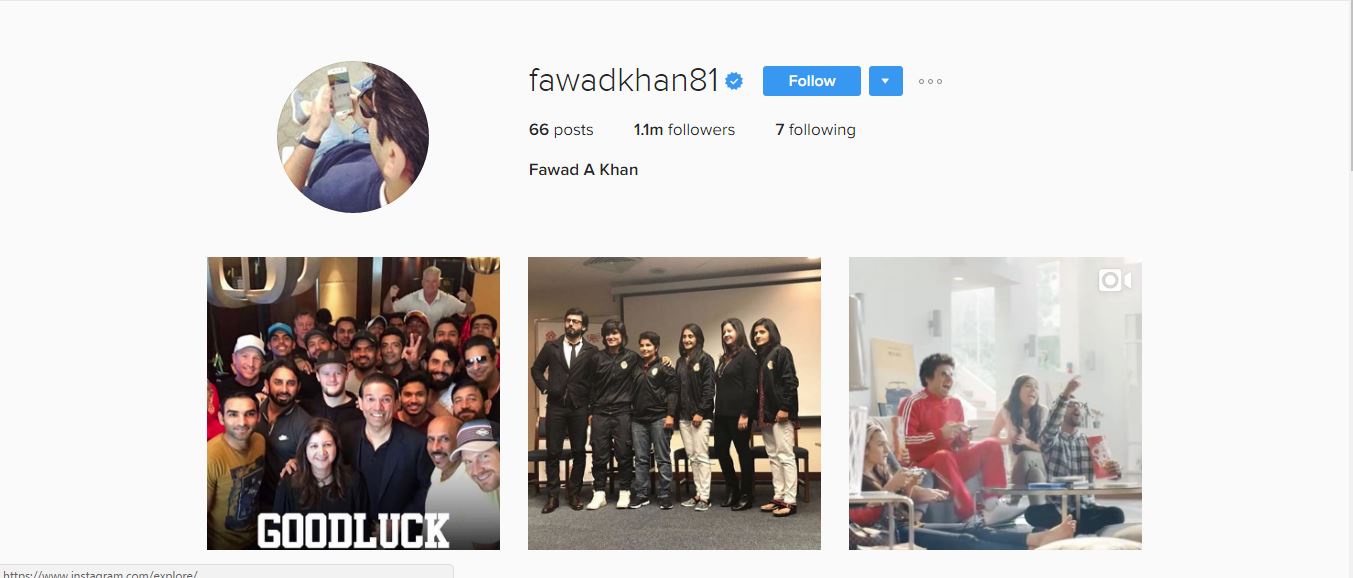Image resolution: width=1353 pixels, height=578 pixels.
Task: Open the three-dot options menu
Action: point(930,81)
